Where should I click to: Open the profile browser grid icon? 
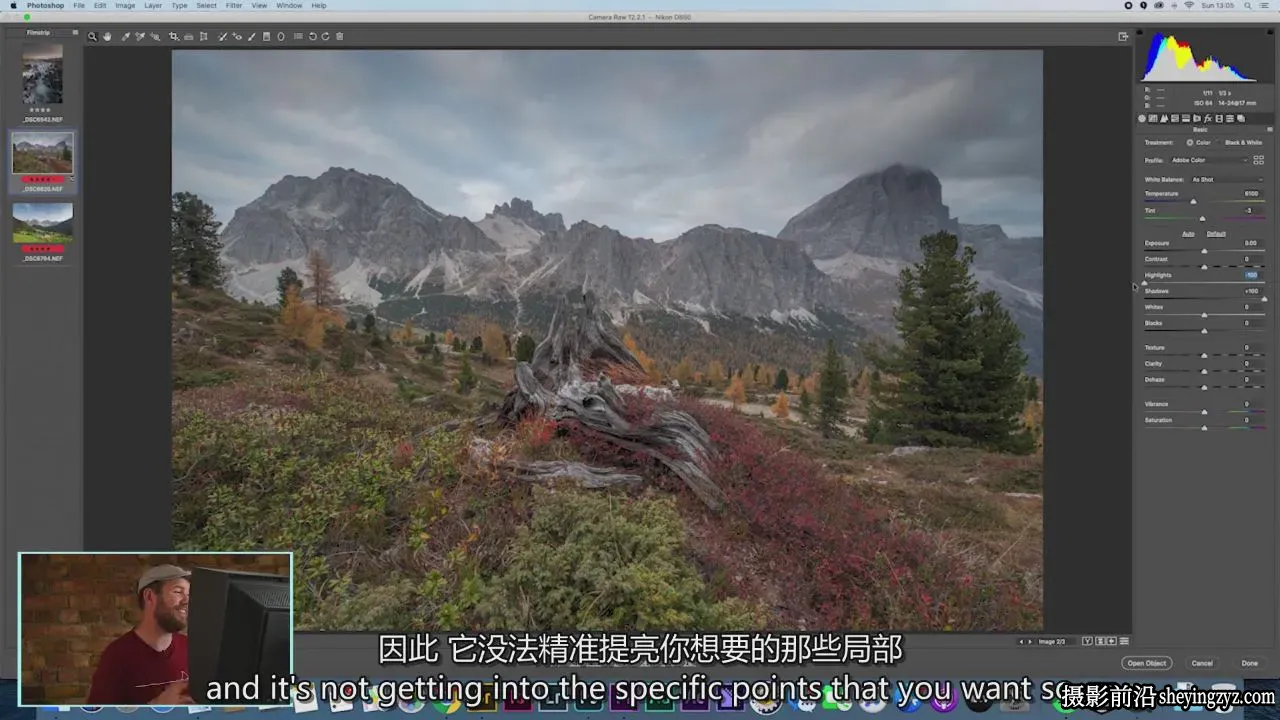1258,160
